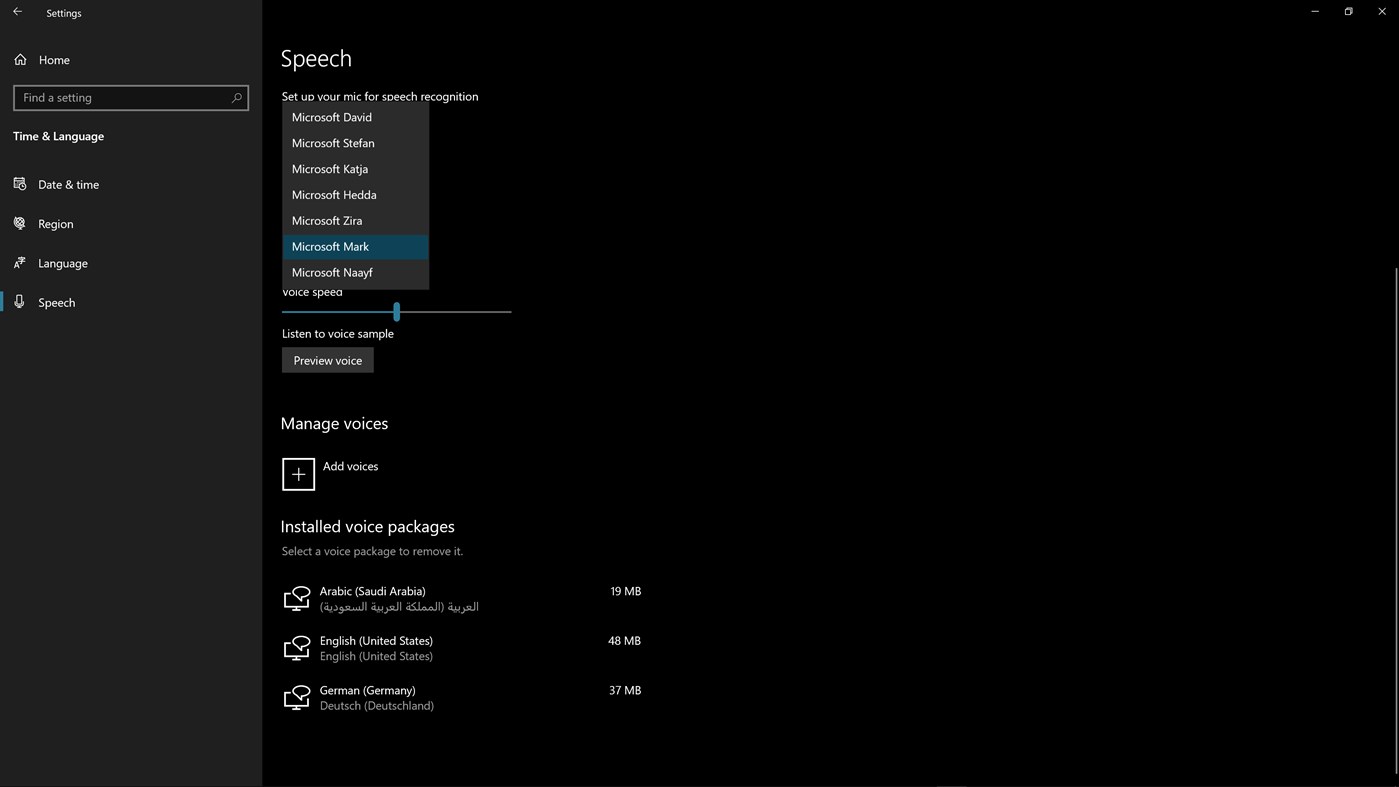Click the 48 MB size text

624,641
